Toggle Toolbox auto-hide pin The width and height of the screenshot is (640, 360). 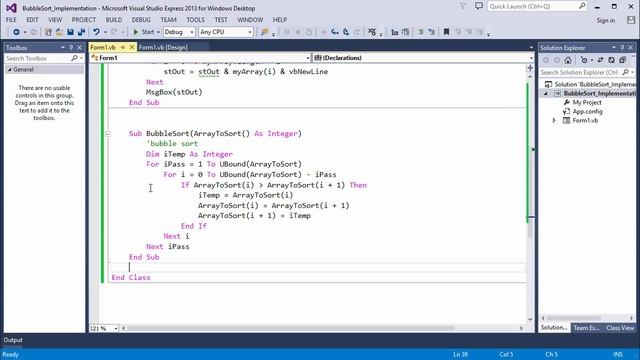pyautogui.click(x=71, y=47)
